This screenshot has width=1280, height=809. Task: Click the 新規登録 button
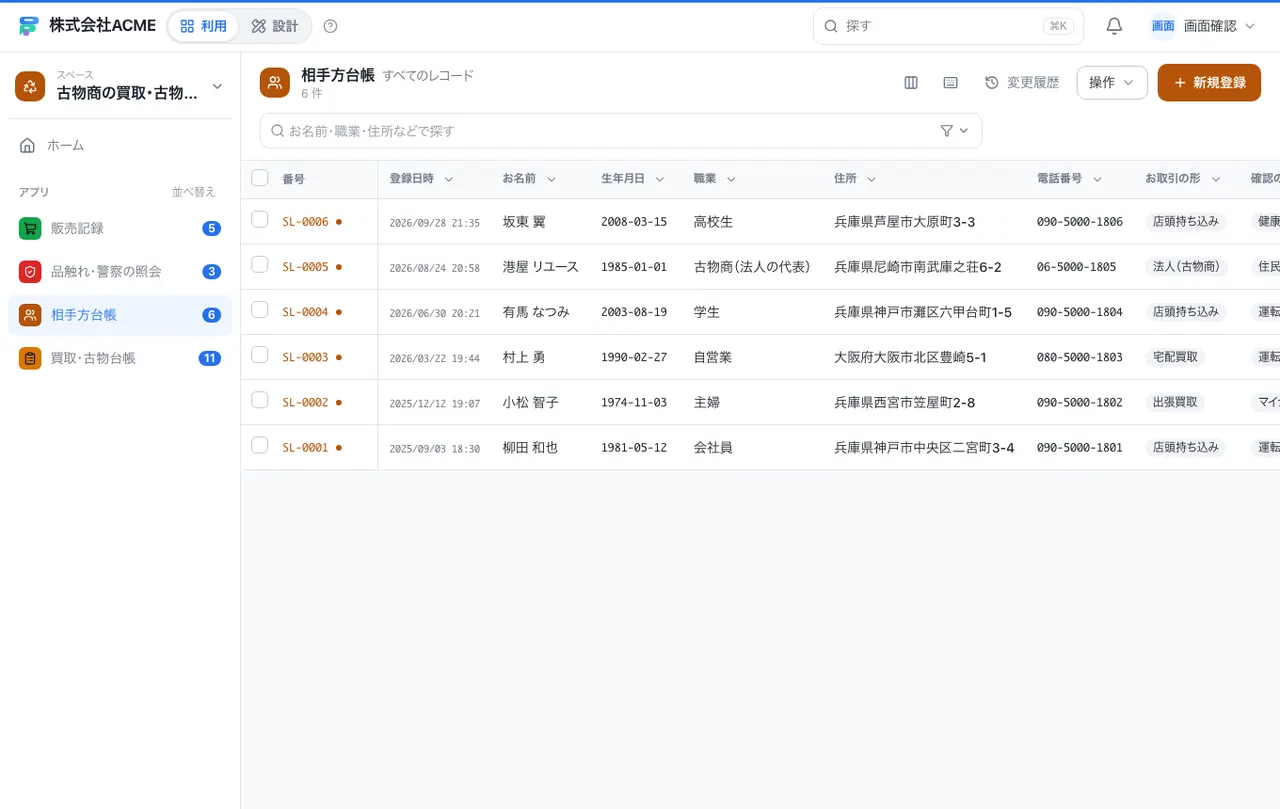click(1209, 83)
